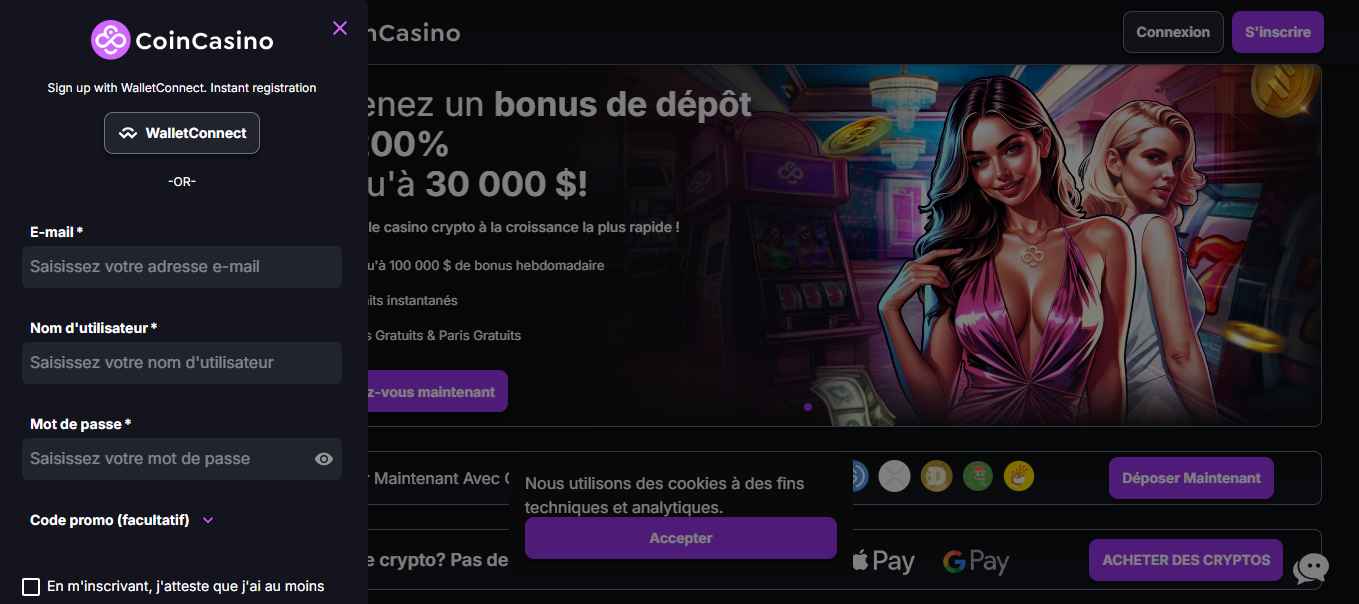Click the S'inscrire button in the header

click(1278, 32)
